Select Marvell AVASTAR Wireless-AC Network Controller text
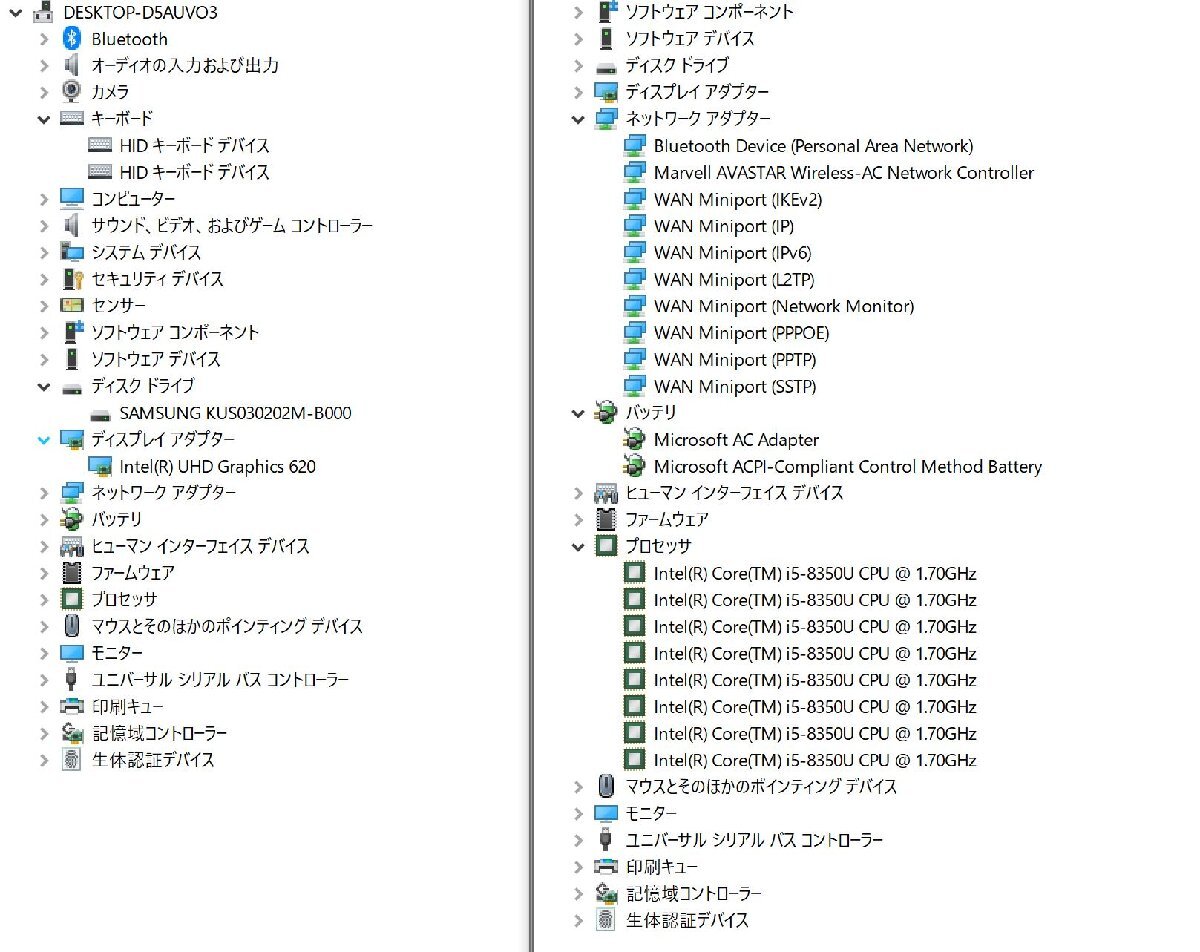The height and width of the screenshot is (952, 1200). (x=844, y=172)
